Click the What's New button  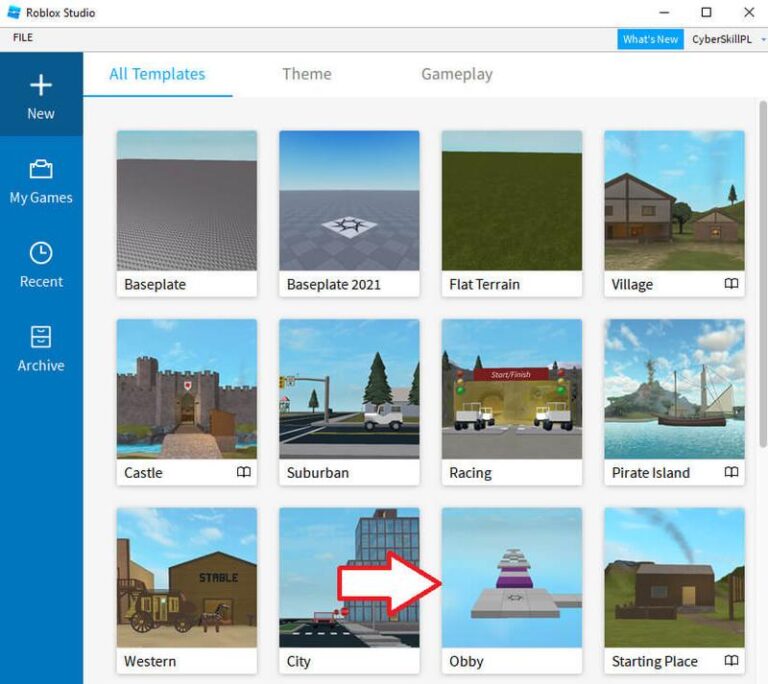click(x=650, y=39)
